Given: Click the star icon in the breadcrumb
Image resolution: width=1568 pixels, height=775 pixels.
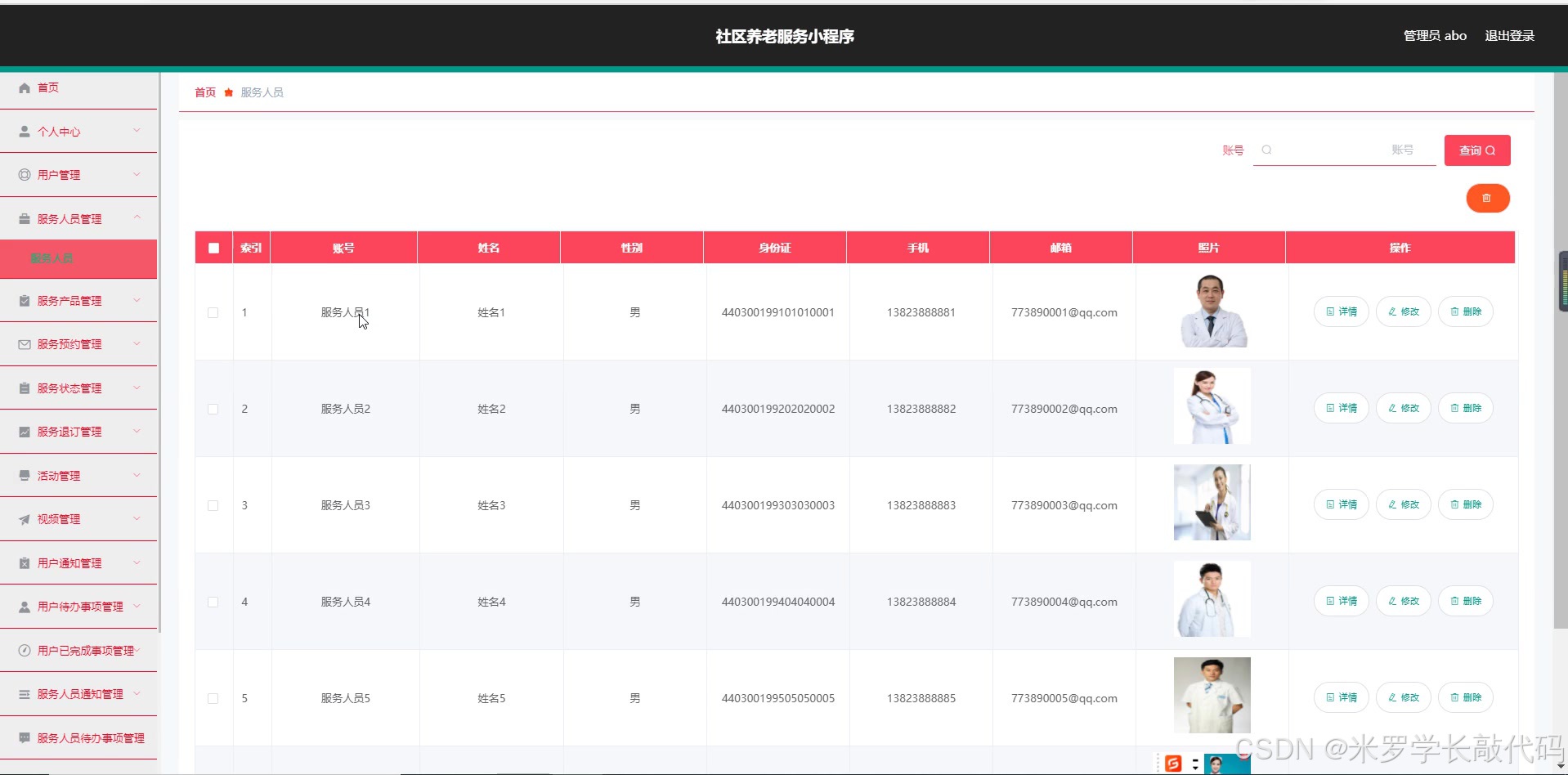Looking at the screenshot, I should click(x=229, y=92).
